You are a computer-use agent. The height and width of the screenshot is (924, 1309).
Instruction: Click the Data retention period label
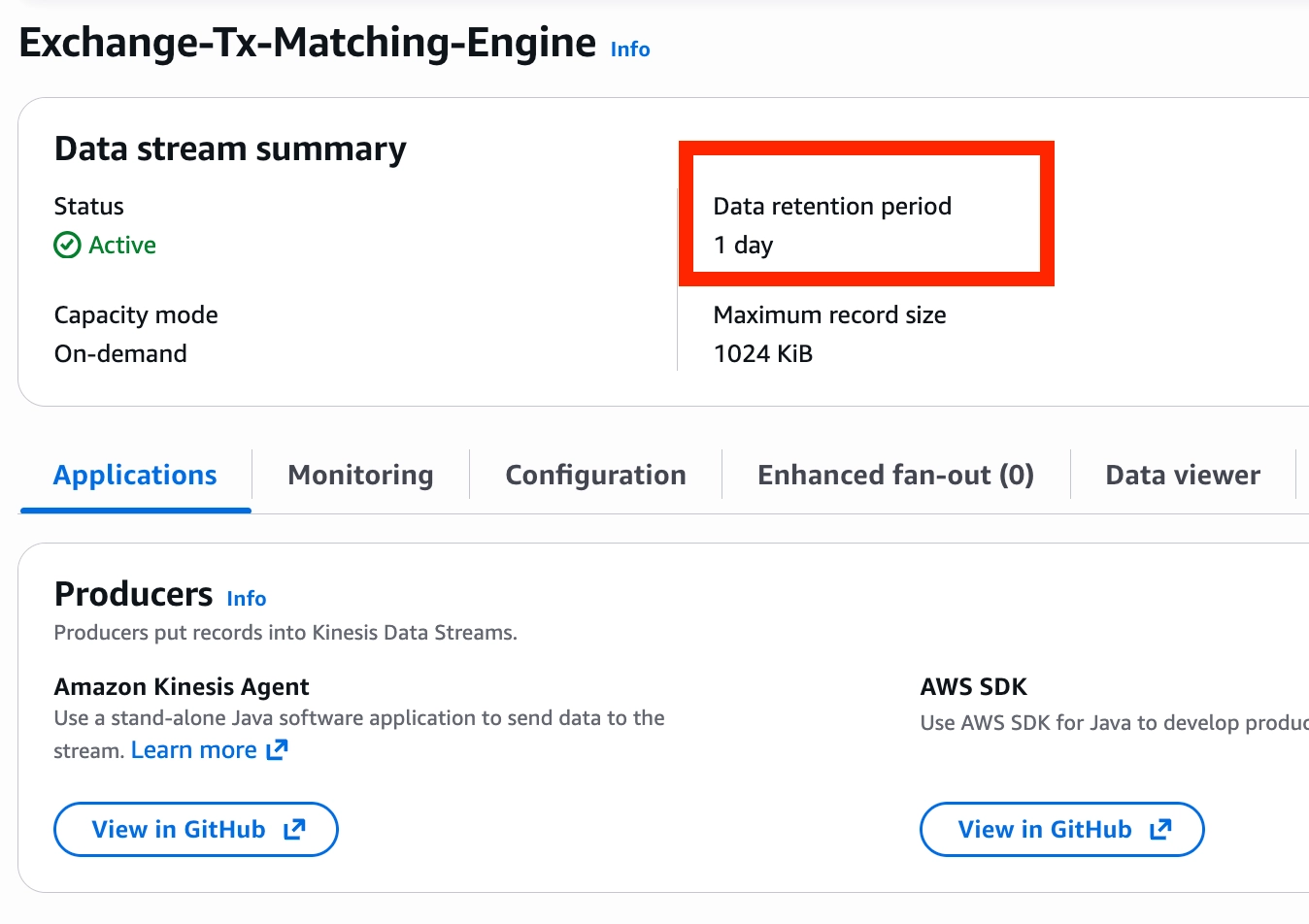(x=832, y=207)
